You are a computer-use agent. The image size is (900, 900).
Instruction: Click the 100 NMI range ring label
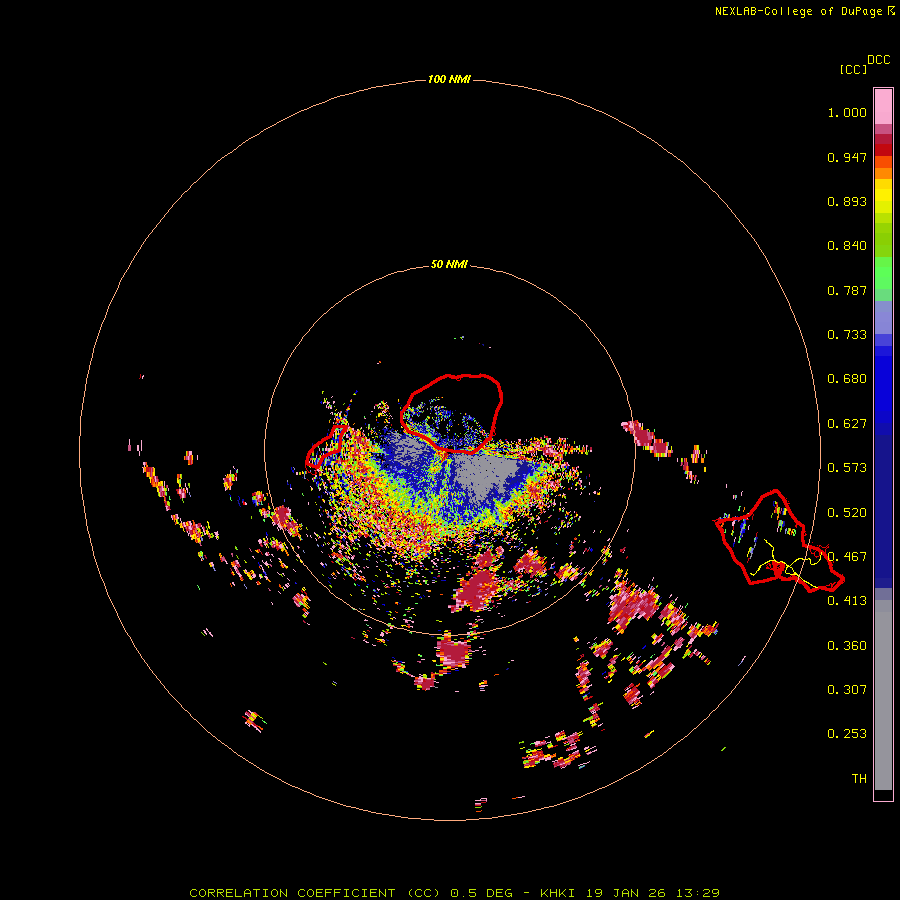click(449, 79)
